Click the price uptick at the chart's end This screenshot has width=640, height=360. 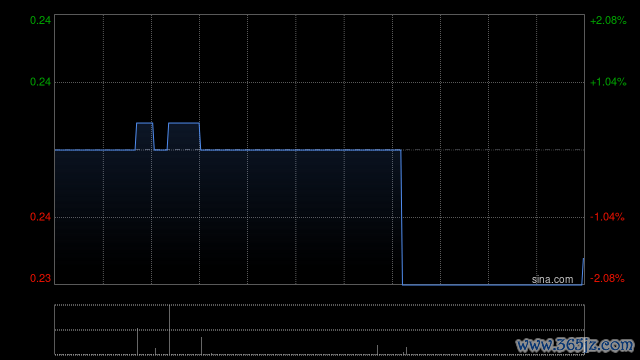(x=583, y=271)
